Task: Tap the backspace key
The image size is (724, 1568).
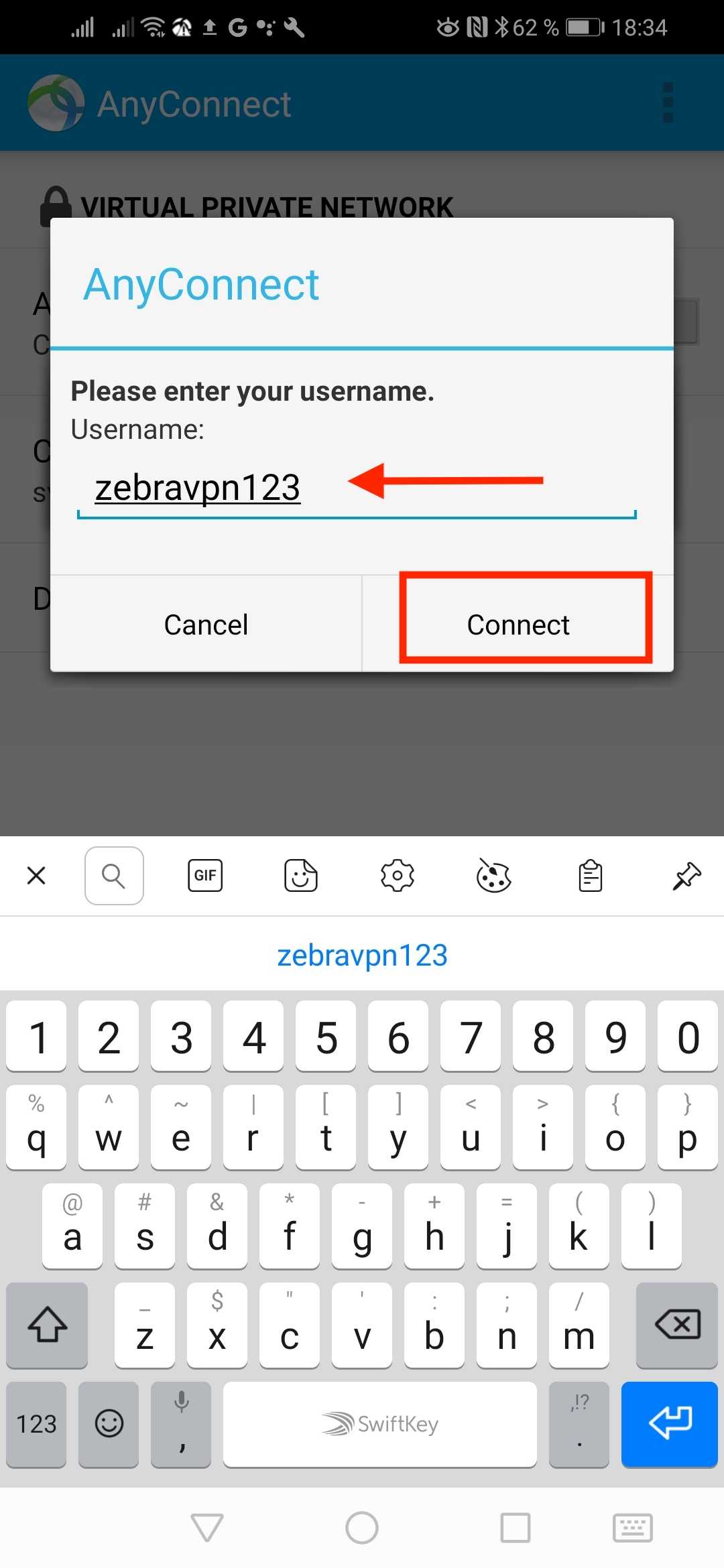Action: click(677, 1325)
